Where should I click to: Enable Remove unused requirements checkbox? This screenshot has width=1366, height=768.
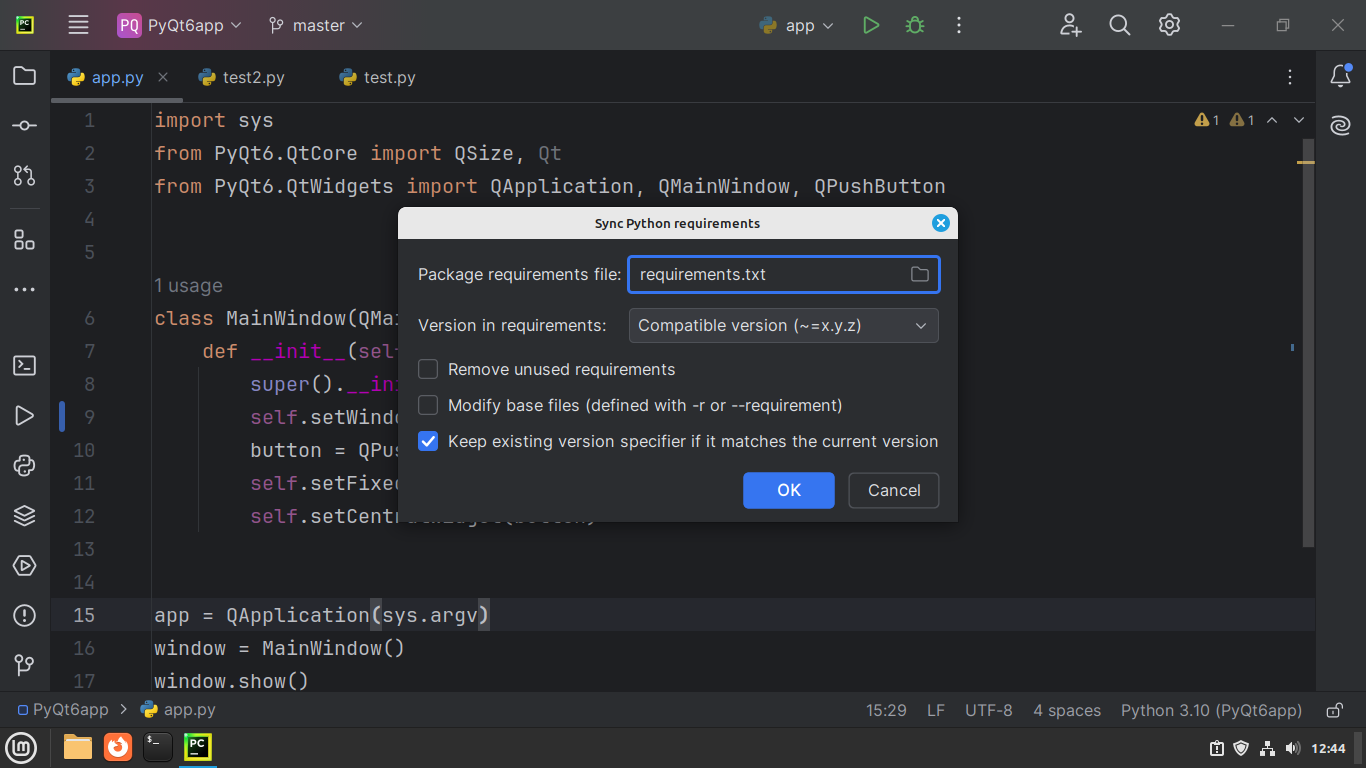click(x=428, y=369)
